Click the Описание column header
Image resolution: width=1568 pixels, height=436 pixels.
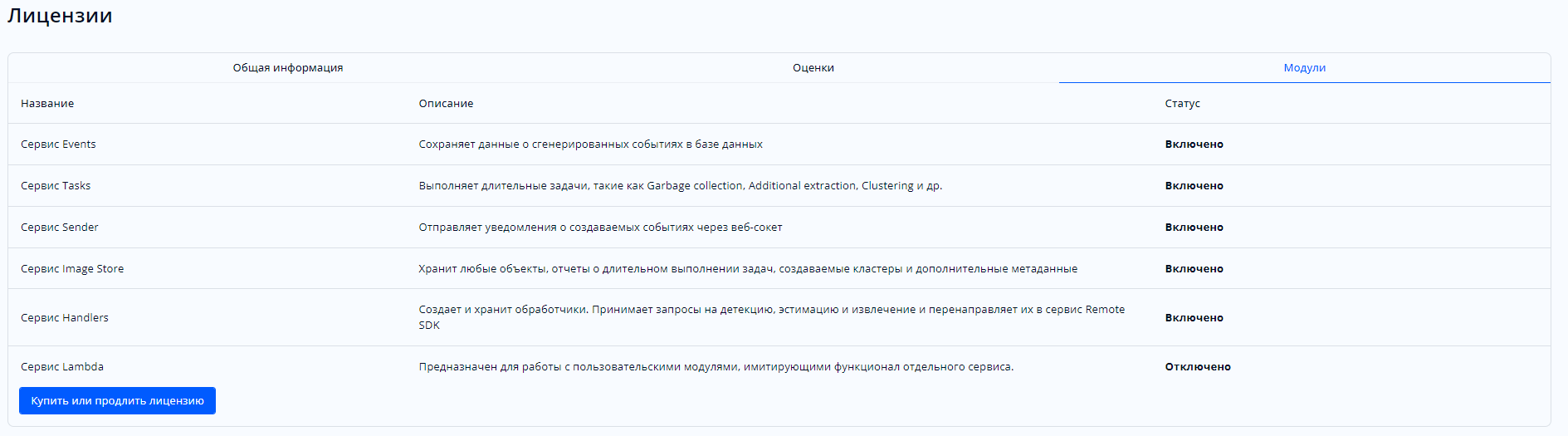click(446, 104)
